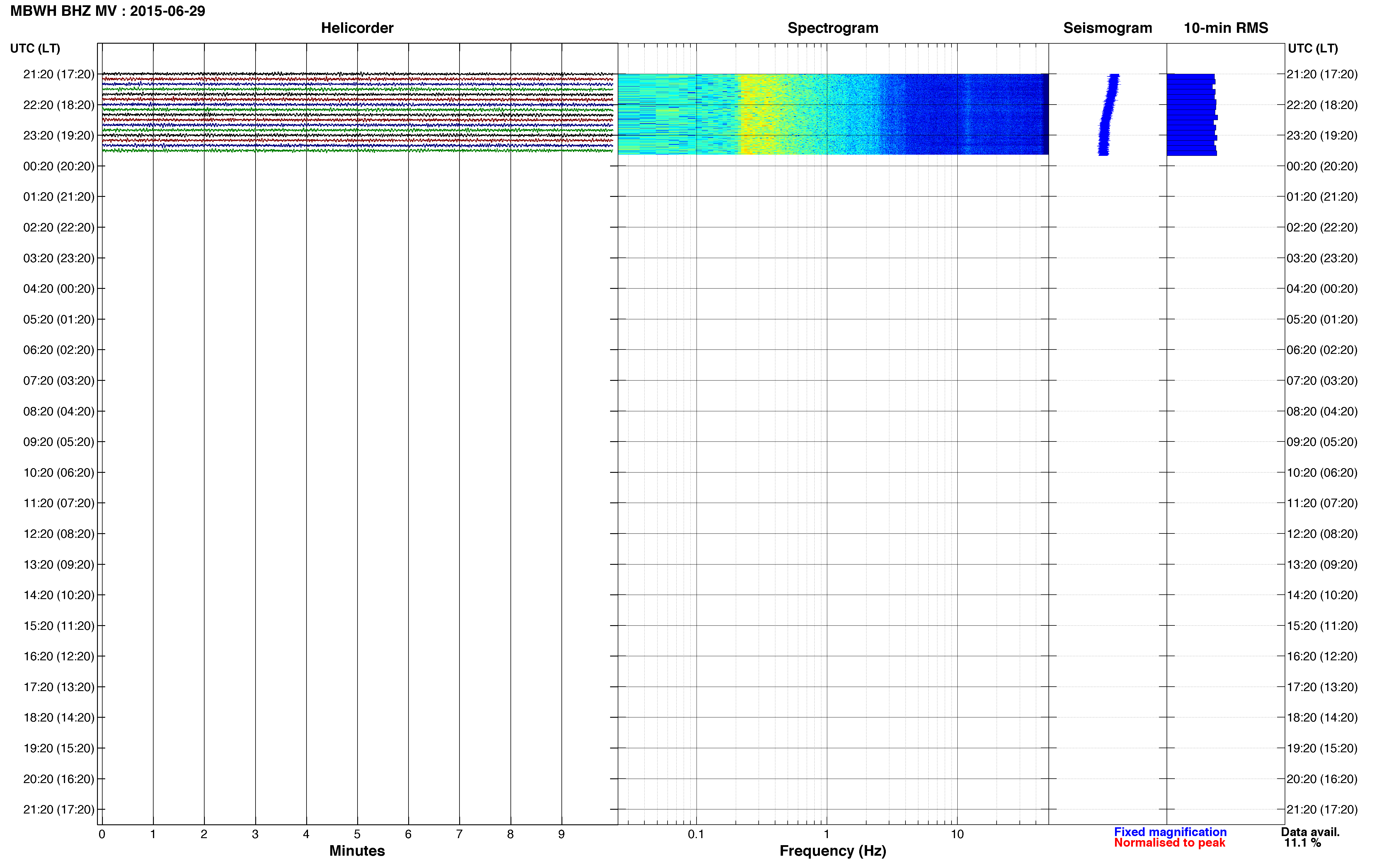The height and width of the screenshot is (868, 1389).
Task: Click right time label 17:20 (13:20)
Action: pos(1322,687)
